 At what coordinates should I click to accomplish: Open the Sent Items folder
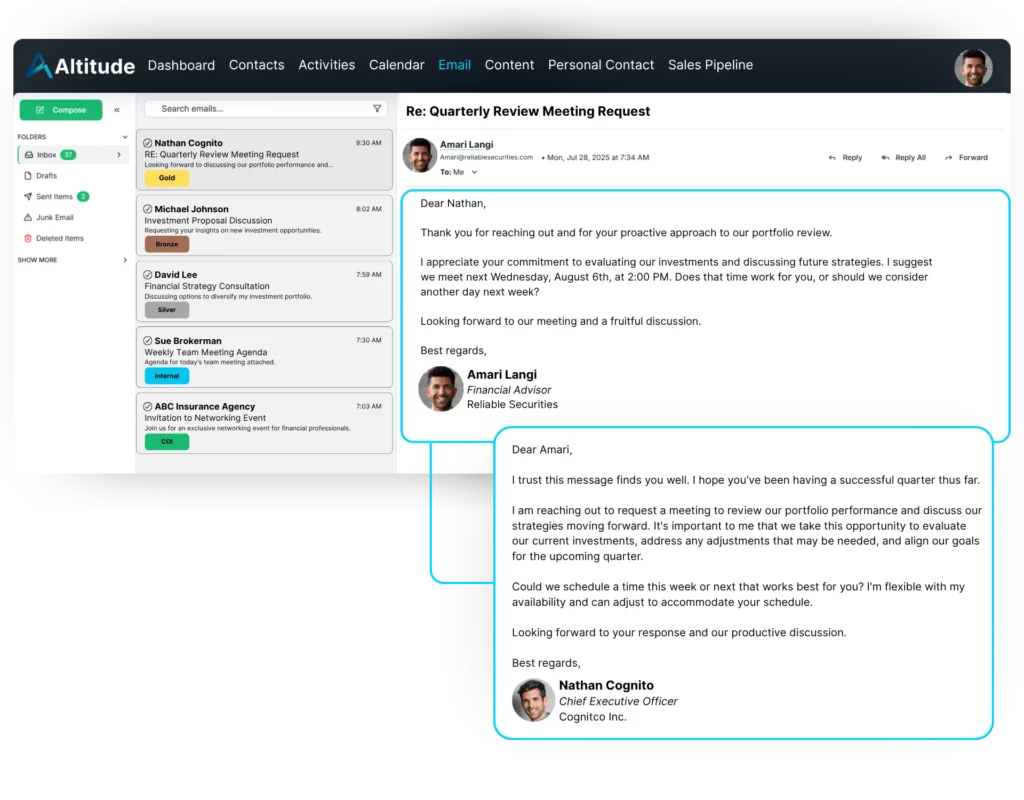tap(54, 197)
